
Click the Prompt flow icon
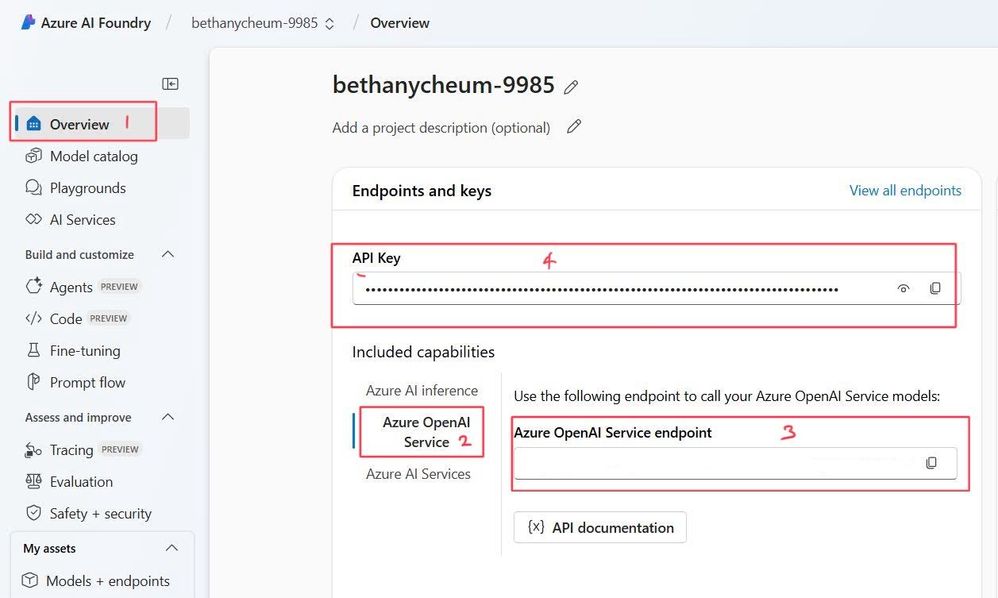click(34, 382)
